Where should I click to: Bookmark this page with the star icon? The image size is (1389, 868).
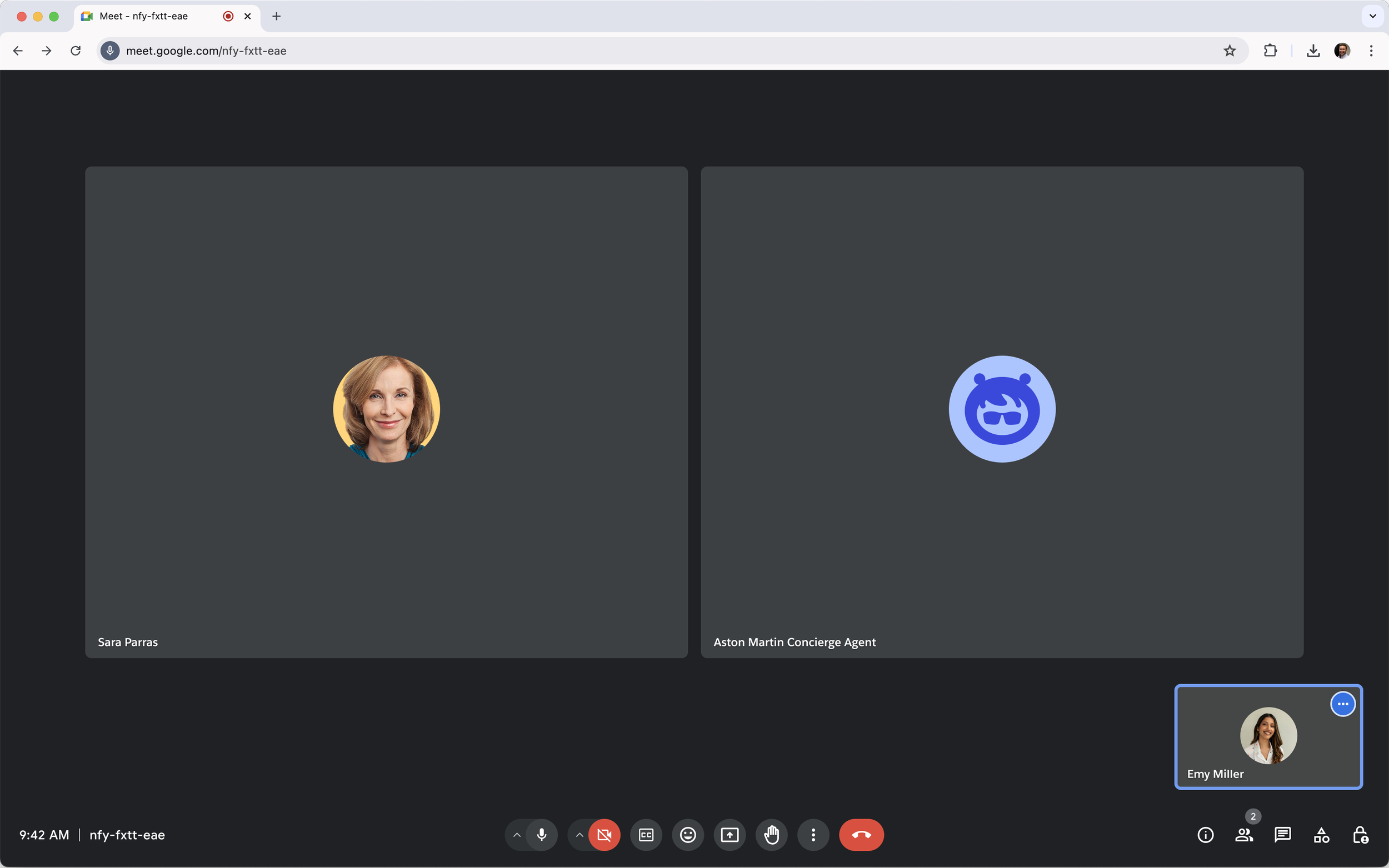pos(1230,51)
